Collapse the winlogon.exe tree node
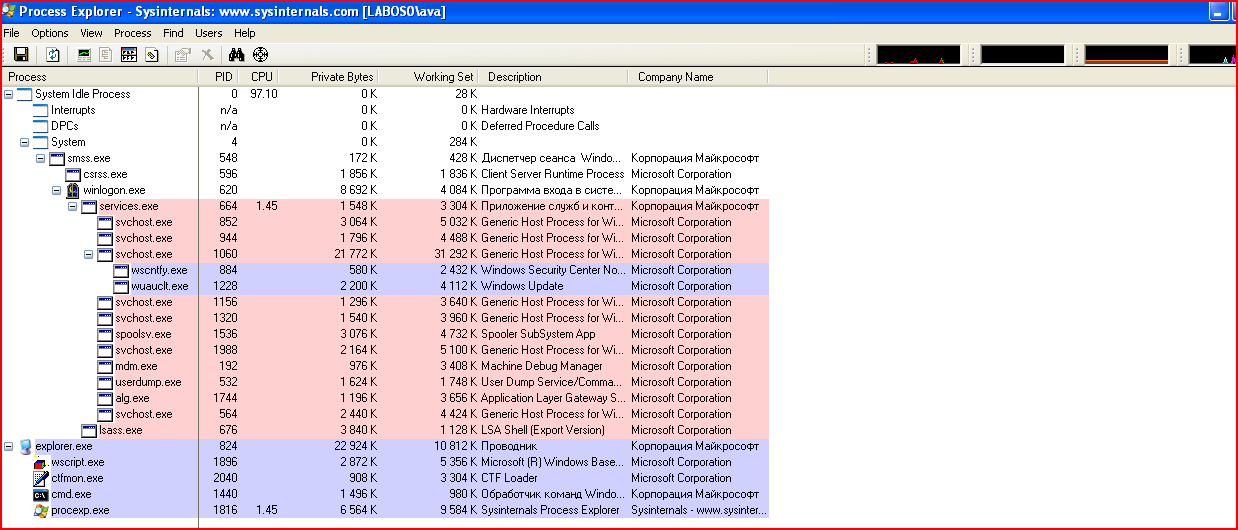The height and width of the screenshot is (530, 1238). [x=57, y=190]
